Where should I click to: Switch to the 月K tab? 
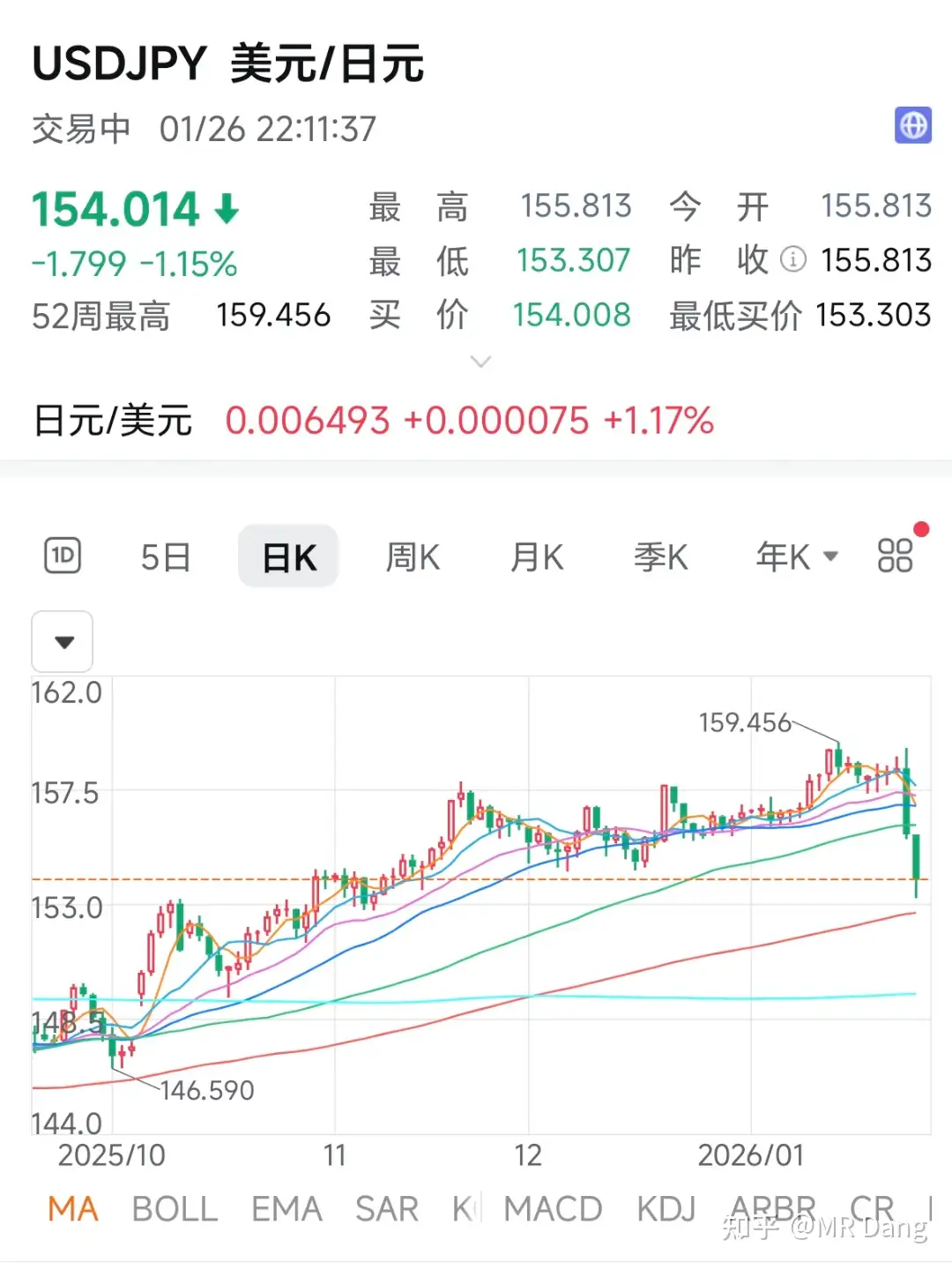[536, 556]
